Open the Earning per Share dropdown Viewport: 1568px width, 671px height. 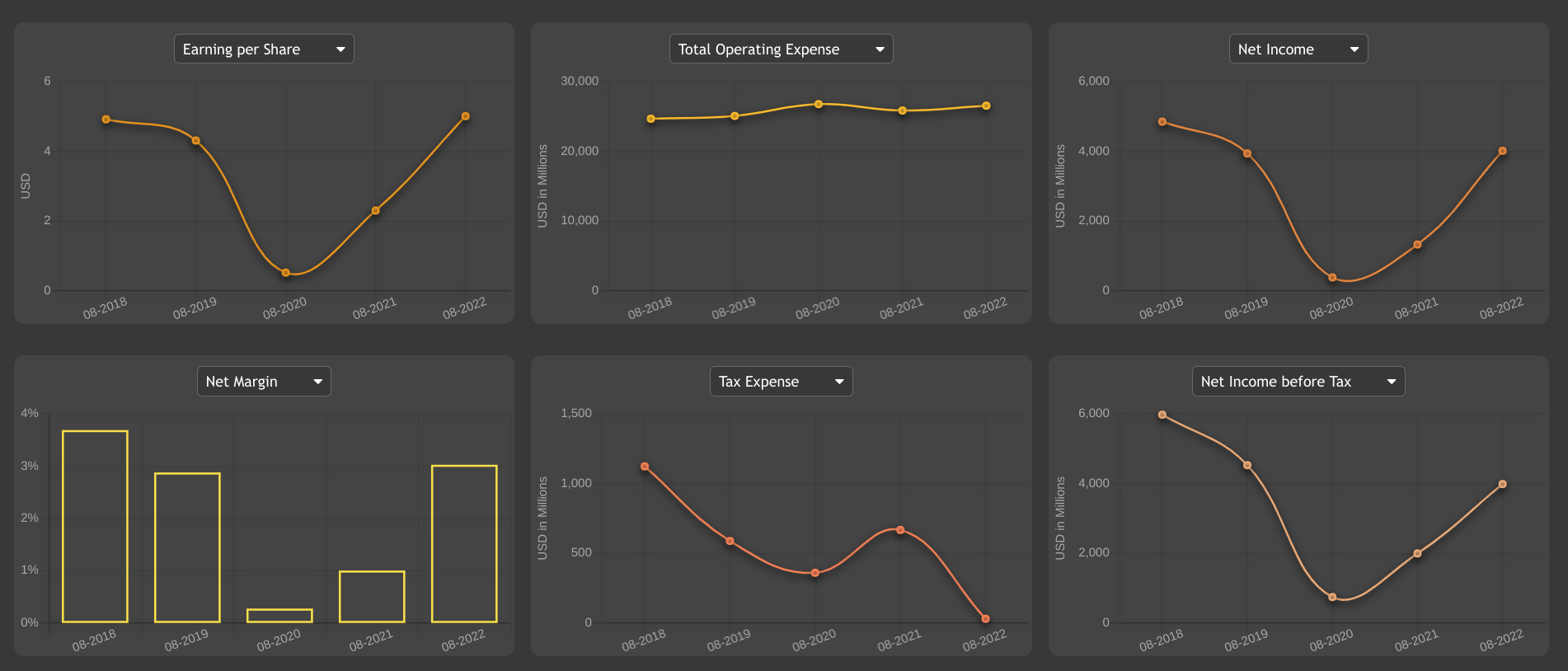pyautogui.click(x=264, y=49)
